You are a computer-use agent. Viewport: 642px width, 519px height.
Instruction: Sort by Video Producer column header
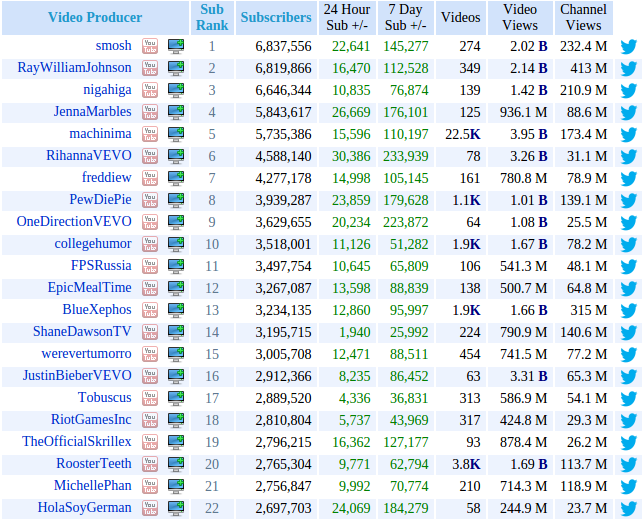[x=95, y=18]
